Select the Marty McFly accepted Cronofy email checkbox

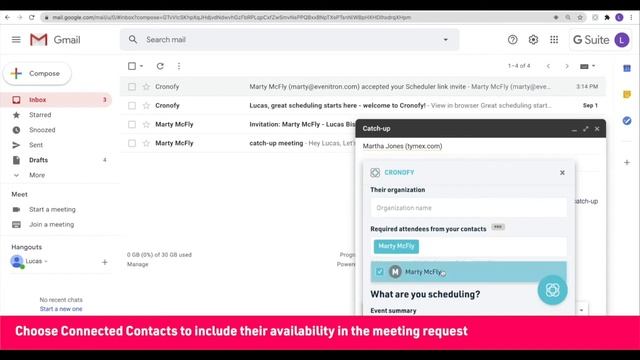(x=132, y=87)
